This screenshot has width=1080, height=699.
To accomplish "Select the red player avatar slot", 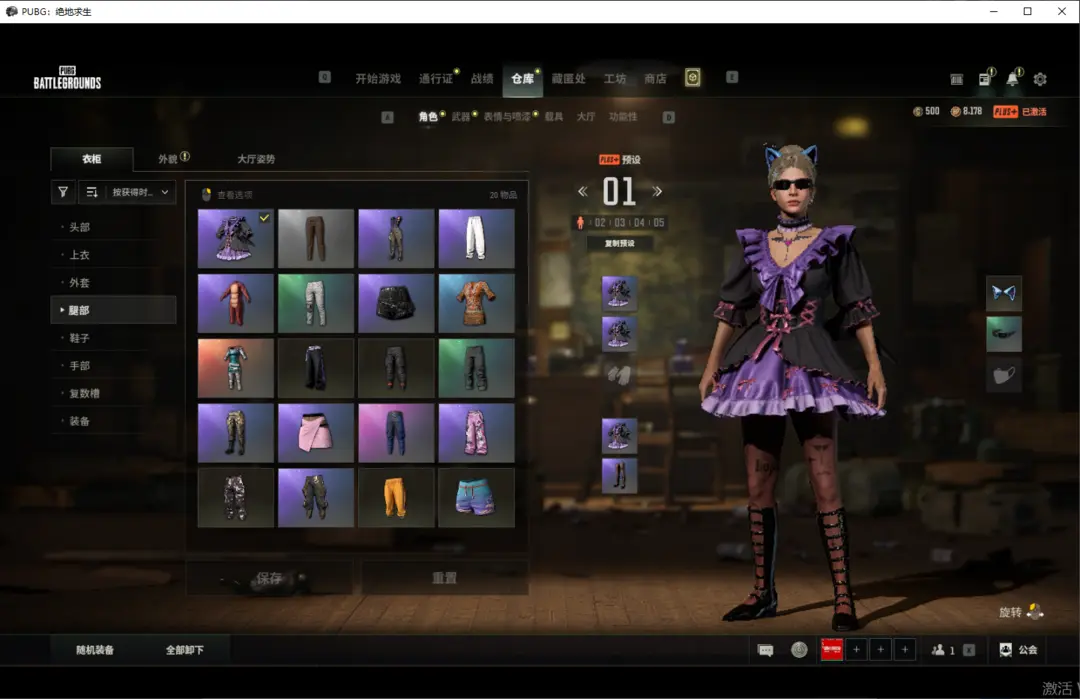I will pos(831,649).
